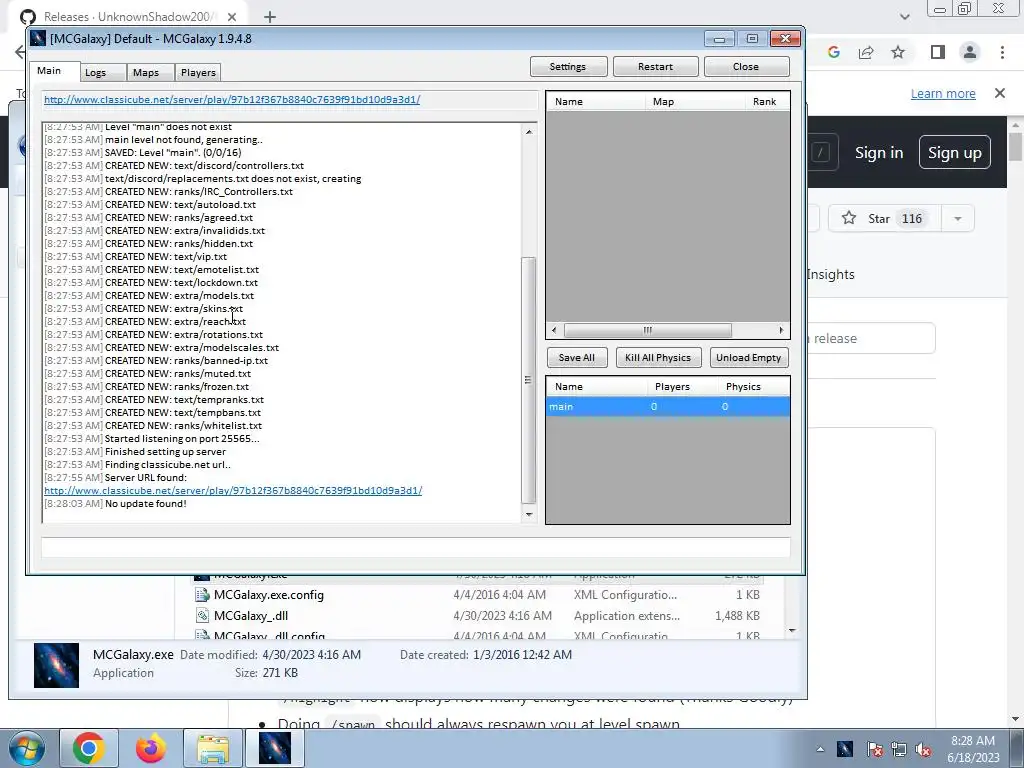Click the 'No update found!' log line
The height and width of the screenshot is (768, 1024).
[x=146, y=504]
